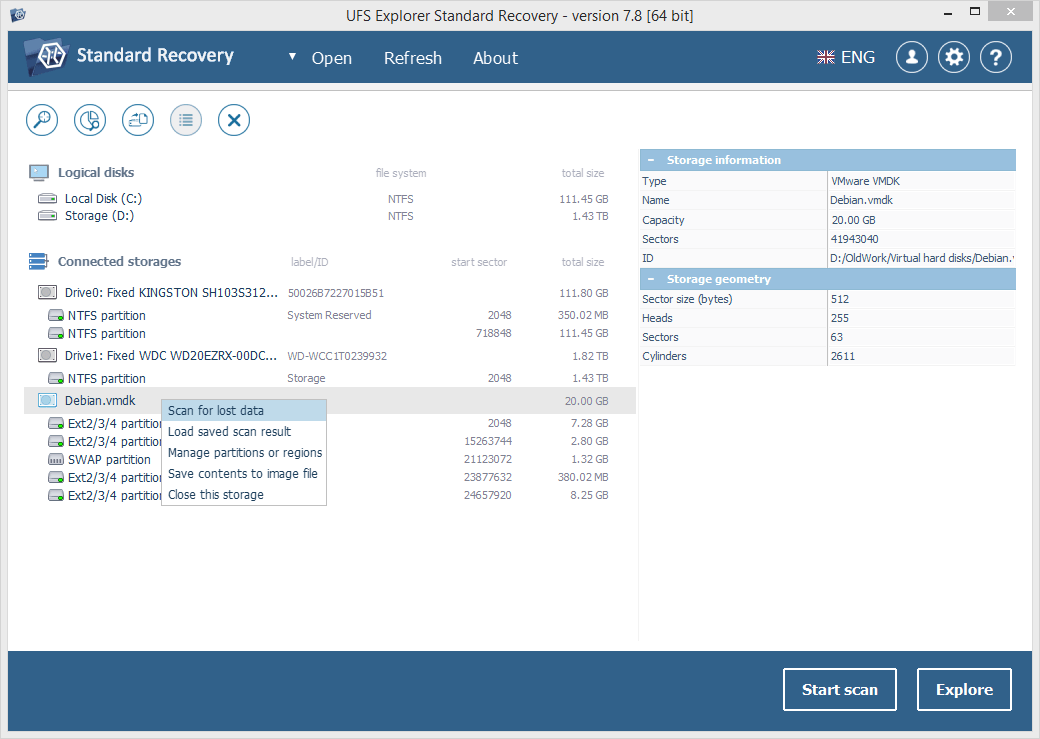Select Ext2/3/4 partition sized 8.25 GB
Image resolution: width=1040 pixels, height=739 pixels.
(329, 495)
